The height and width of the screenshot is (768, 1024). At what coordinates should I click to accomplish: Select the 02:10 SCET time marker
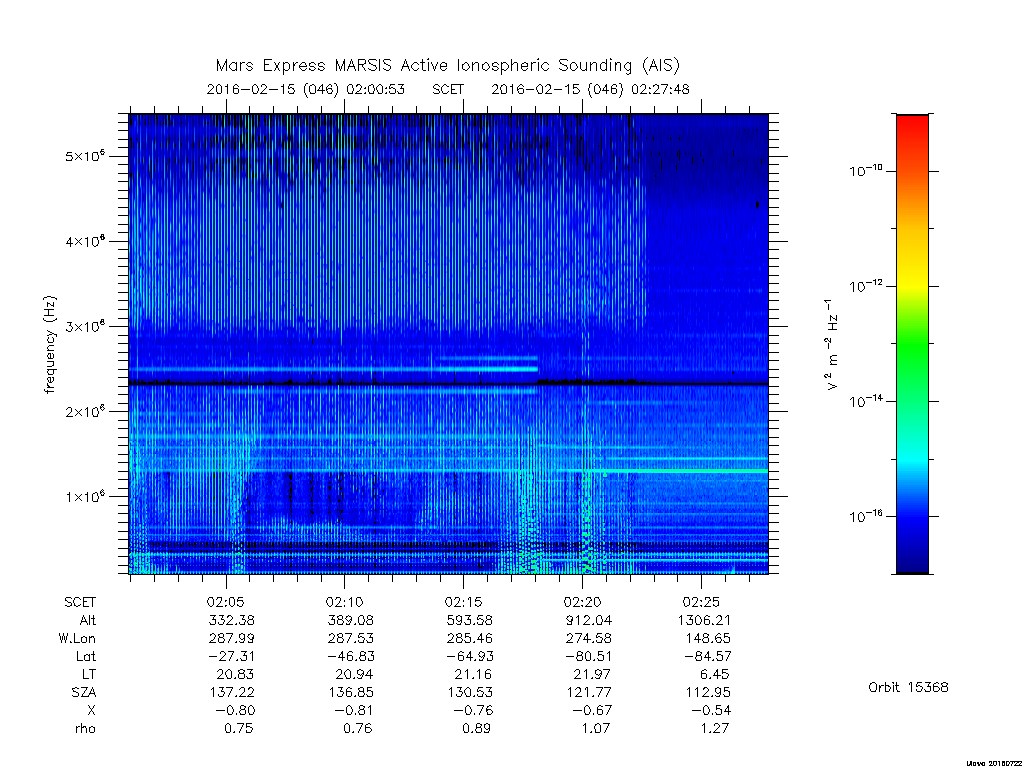click(x=344, y=602)
